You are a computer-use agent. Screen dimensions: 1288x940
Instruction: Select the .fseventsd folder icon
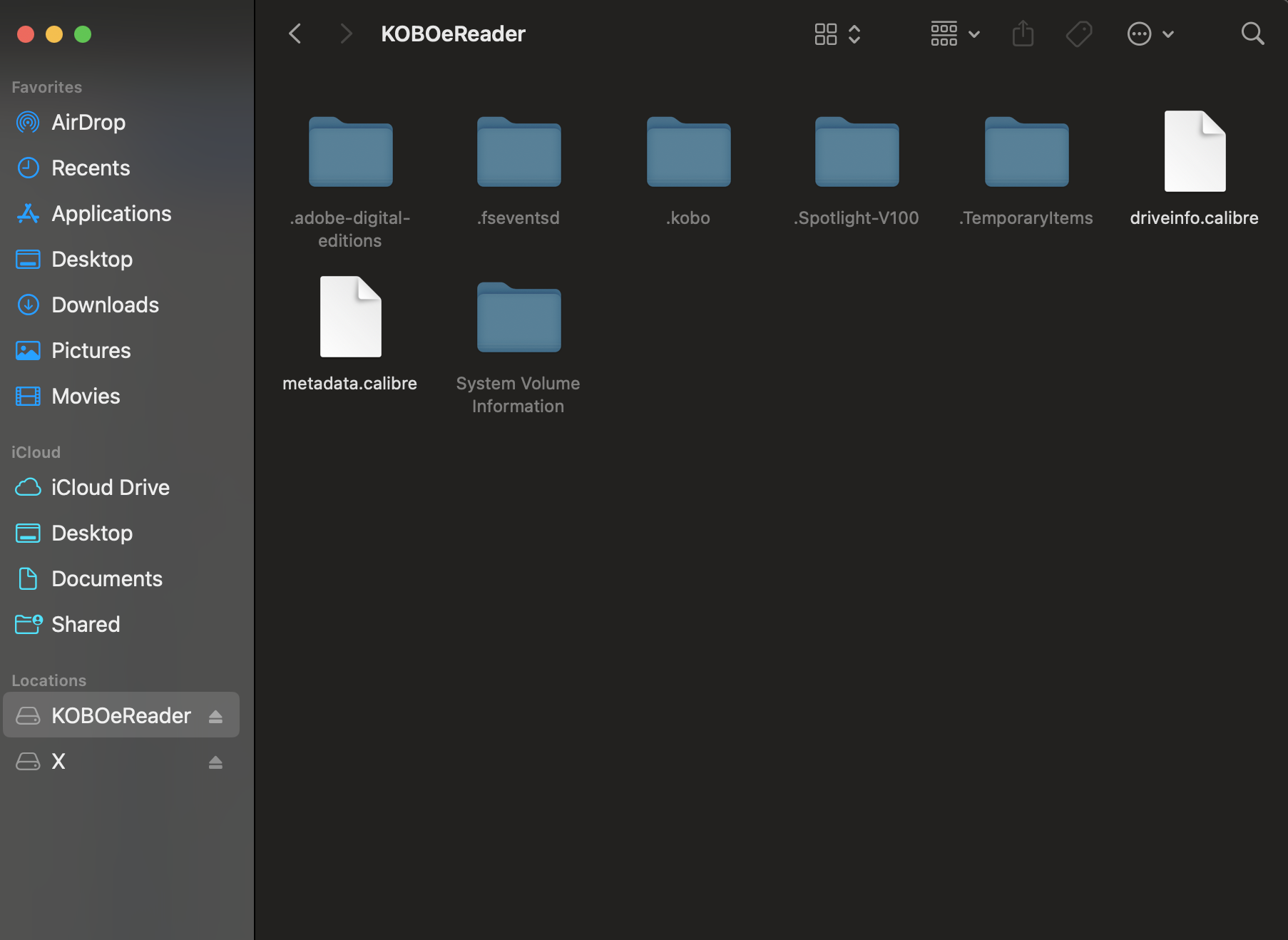519,151
